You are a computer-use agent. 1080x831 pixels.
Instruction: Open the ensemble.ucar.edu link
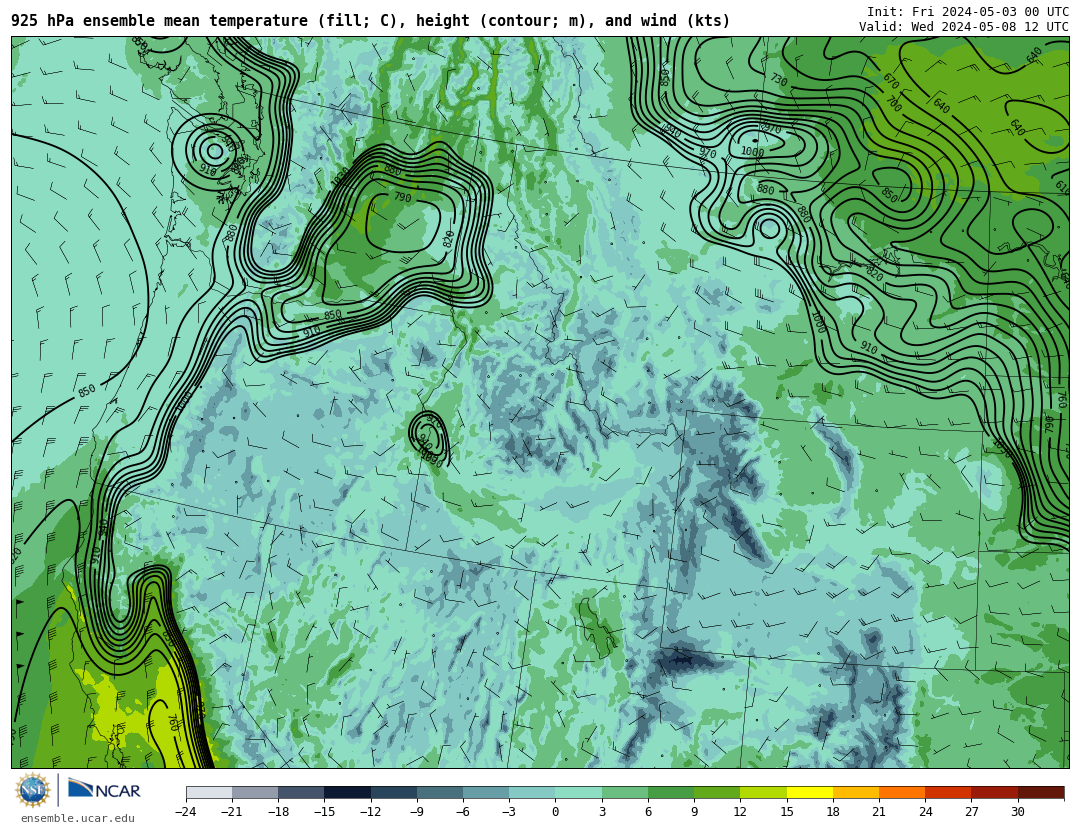(x=78, y=819)
